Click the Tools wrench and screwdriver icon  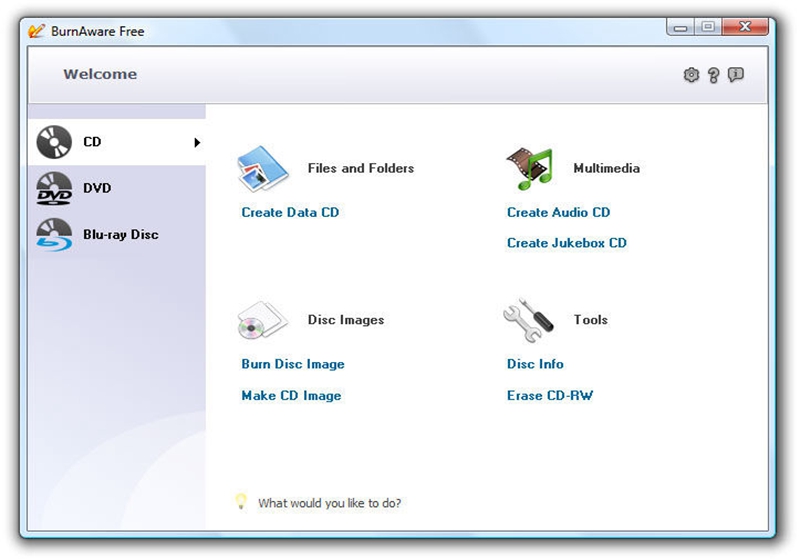tap(528, 320)
